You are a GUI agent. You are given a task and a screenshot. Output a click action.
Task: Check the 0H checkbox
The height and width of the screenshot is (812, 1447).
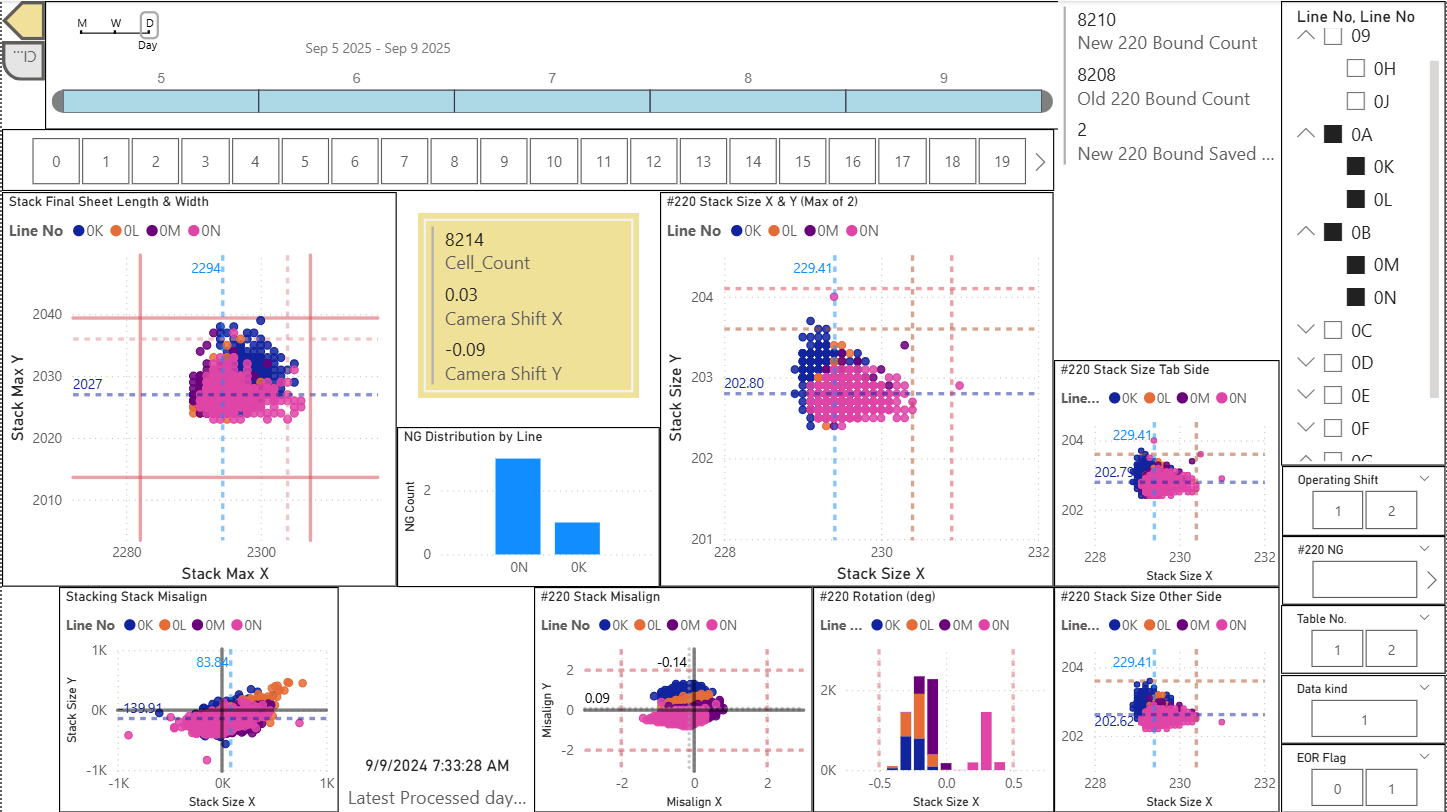pos(1356,68)
